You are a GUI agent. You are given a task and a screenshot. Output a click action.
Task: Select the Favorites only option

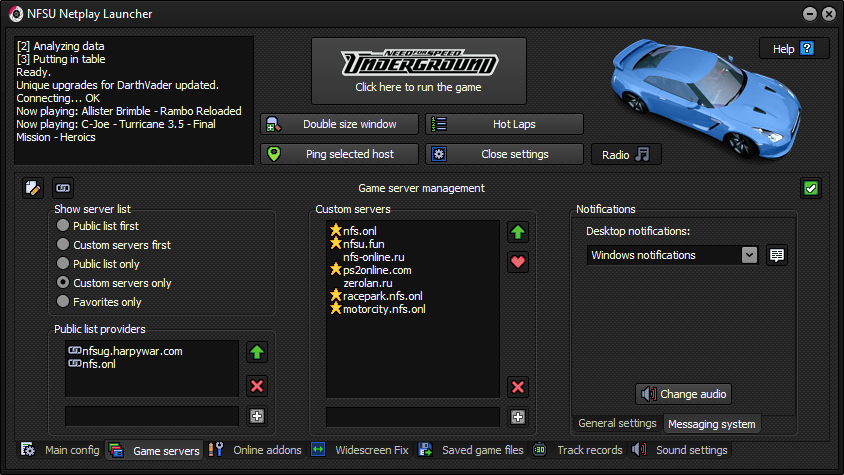(x=99, y=302)
